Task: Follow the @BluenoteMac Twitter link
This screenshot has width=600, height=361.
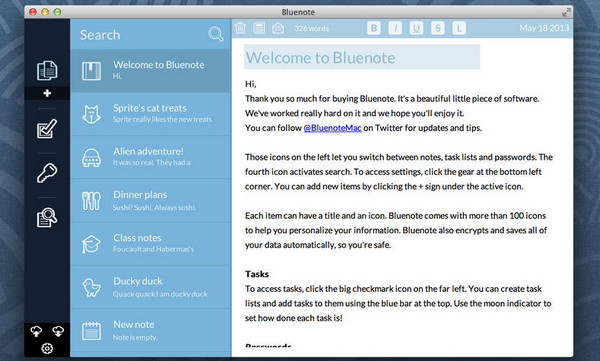Action: (x=332, y=128)
